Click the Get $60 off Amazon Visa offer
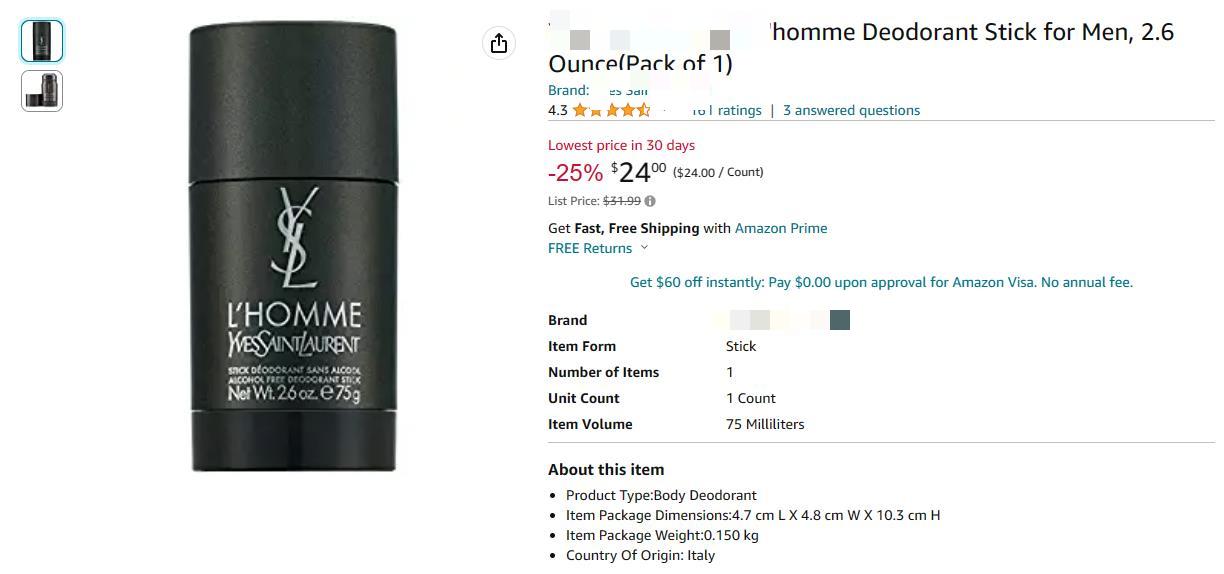 coord(881,282)
